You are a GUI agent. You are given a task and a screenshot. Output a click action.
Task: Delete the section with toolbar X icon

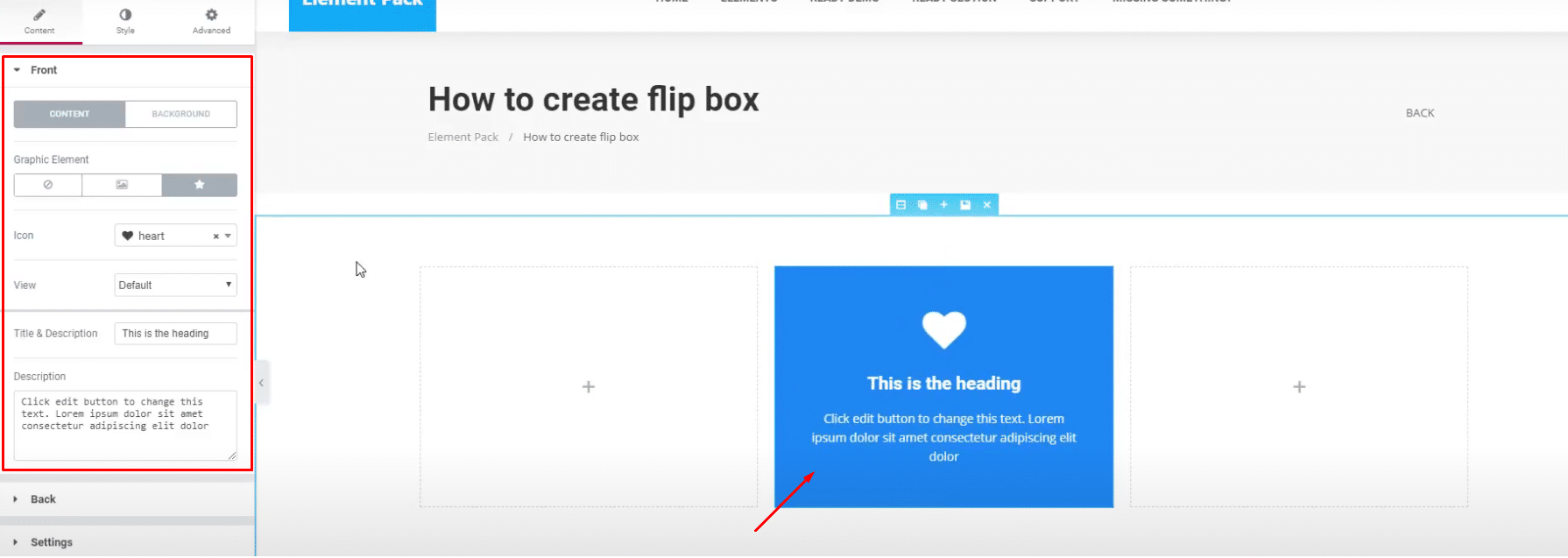[987, 205]
